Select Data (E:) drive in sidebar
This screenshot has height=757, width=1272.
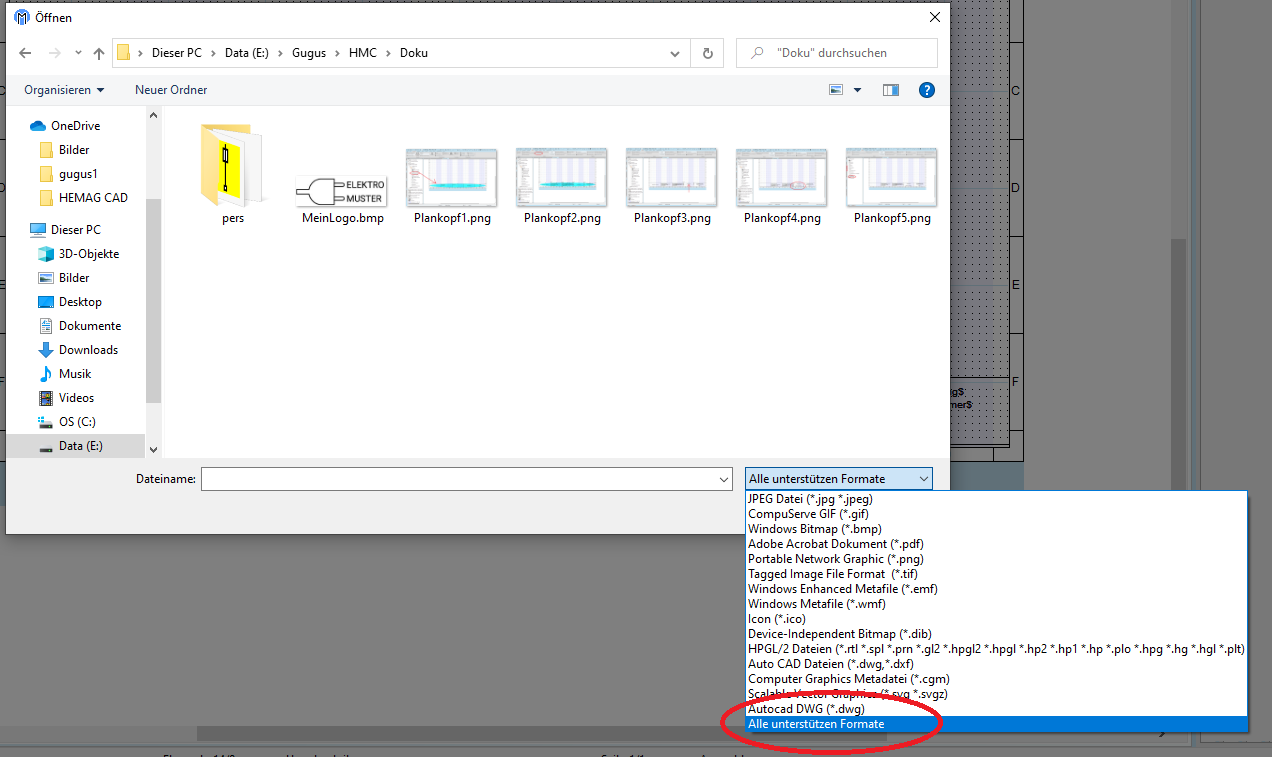pyautogui.click(x=80, y=446)
